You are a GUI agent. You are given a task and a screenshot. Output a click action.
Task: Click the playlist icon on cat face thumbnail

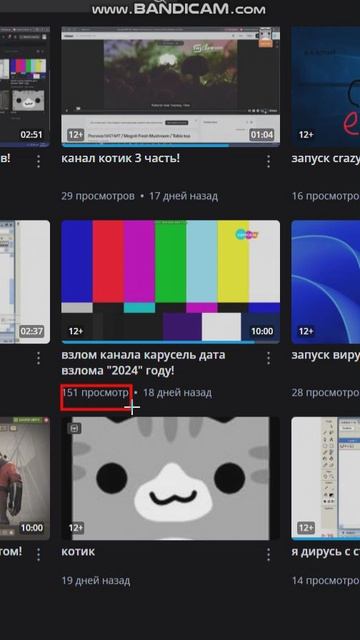tap(74, 428)
